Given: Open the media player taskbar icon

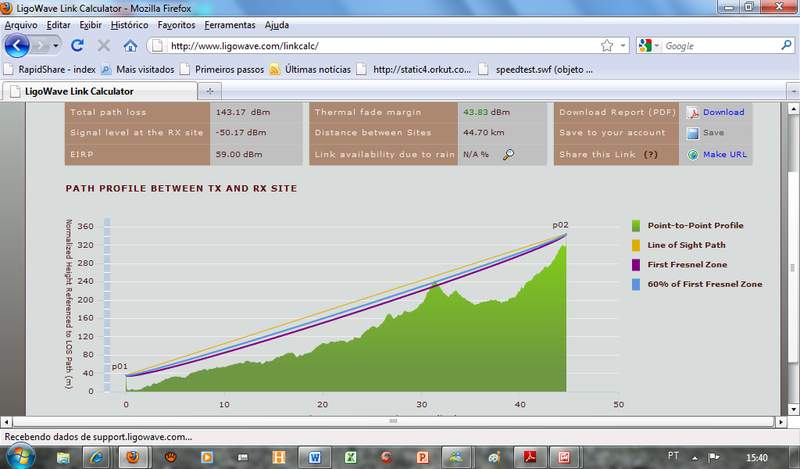Looking at the screenshot, I should [207, 457].
